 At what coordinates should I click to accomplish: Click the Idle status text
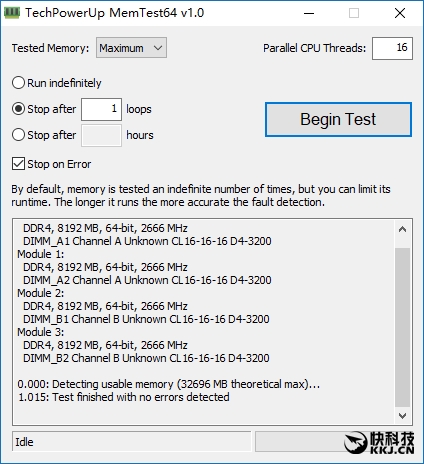[24, 442]
